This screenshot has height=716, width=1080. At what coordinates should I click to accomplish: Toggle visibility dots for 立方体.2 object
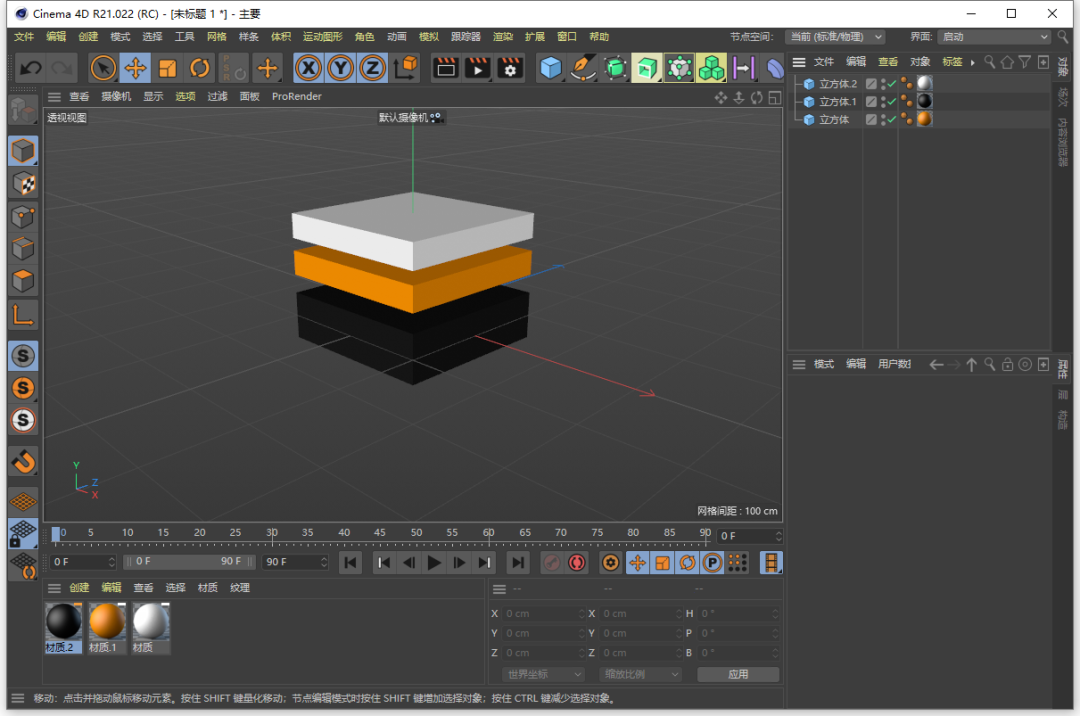pyautogui.click(x=883, y=84)
